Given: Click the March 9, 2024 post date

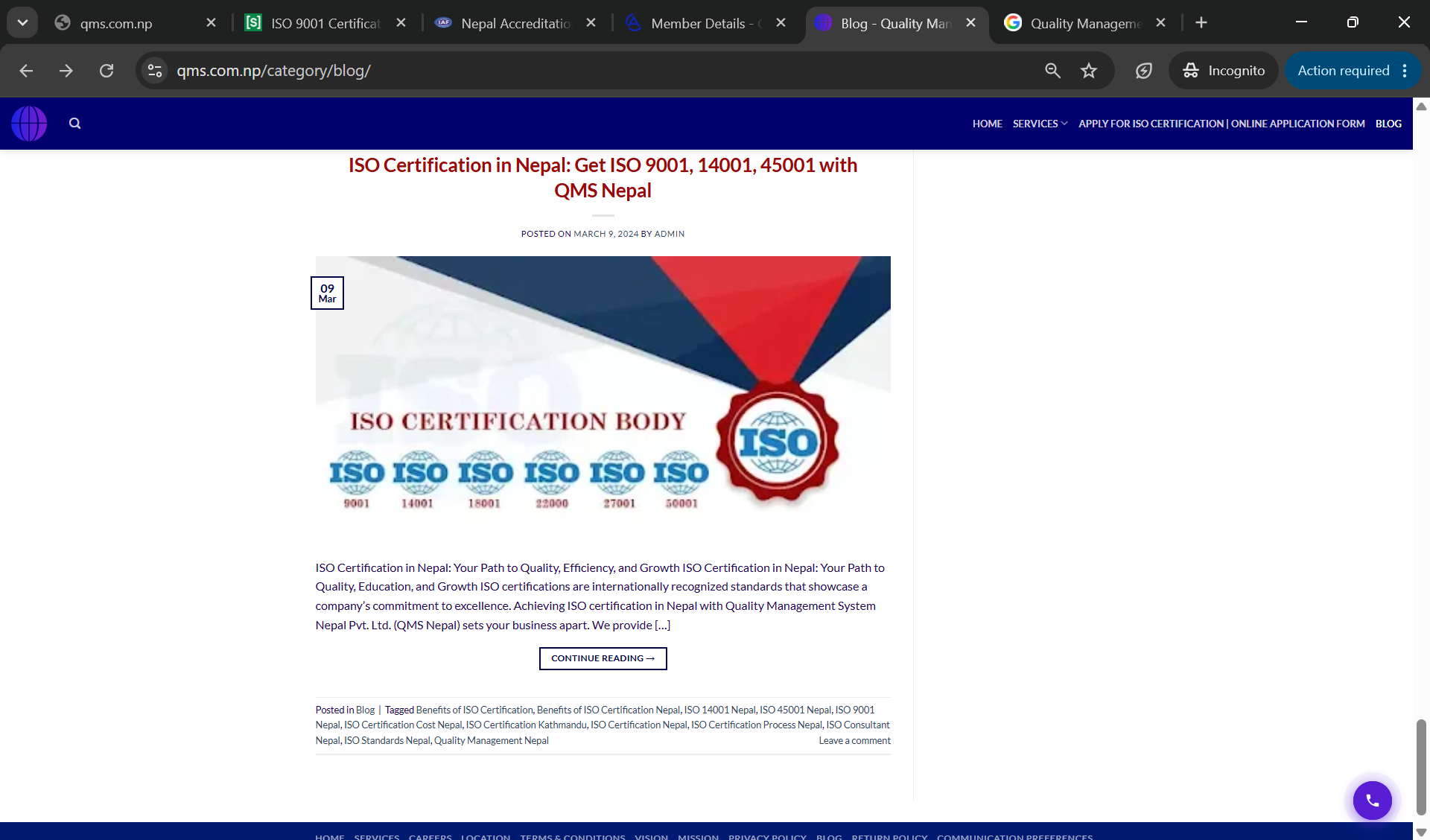Looking at the screenshot, I should pyautogui.click(x=606, y=234).
